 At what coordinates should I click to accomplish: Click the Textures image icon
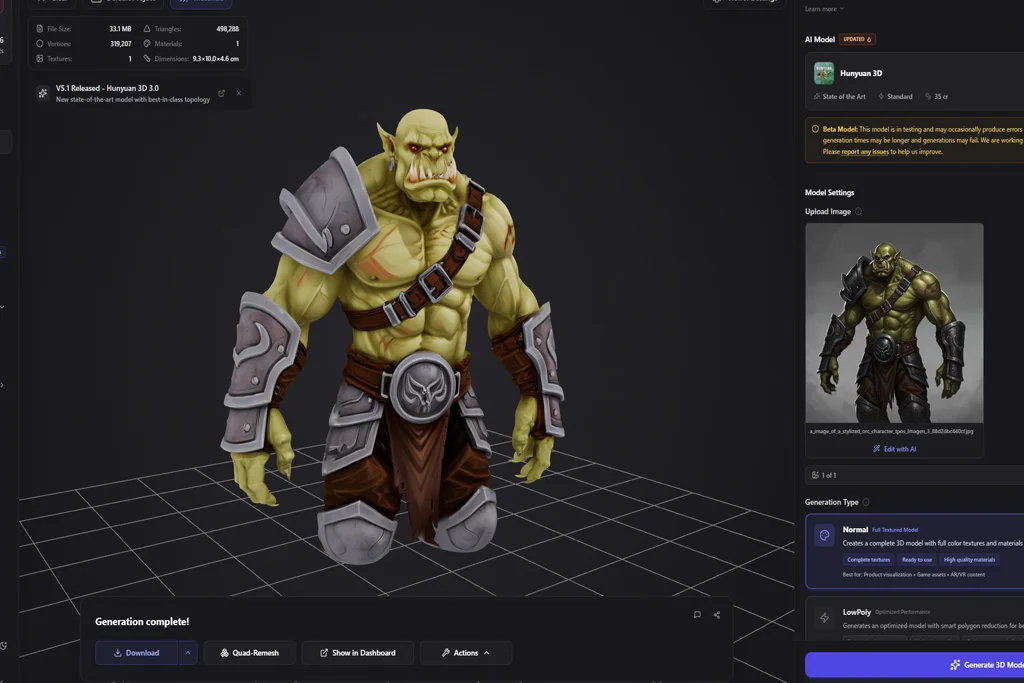click(x=40, y=58)
